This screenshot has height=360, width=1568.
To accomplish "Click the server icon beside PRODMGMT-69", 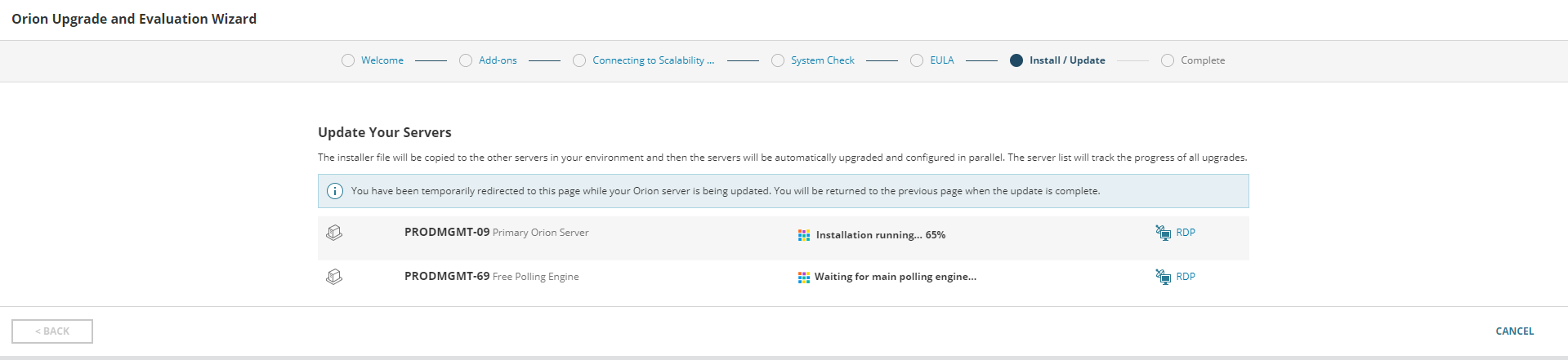I will (x=334, y=278).
